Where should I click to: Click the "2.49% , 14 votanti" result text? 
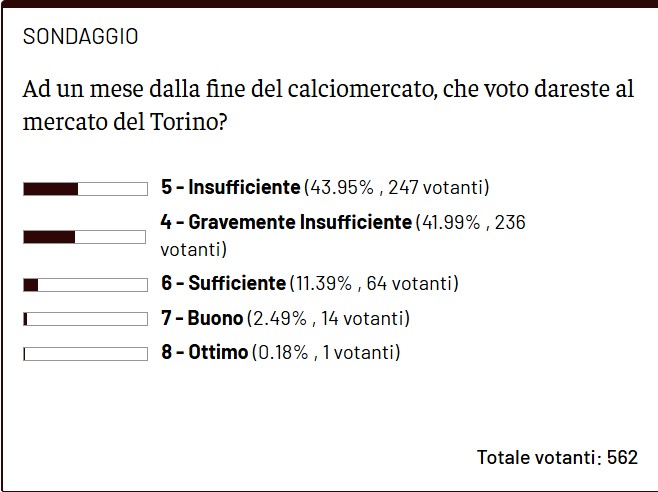(328, 318)
